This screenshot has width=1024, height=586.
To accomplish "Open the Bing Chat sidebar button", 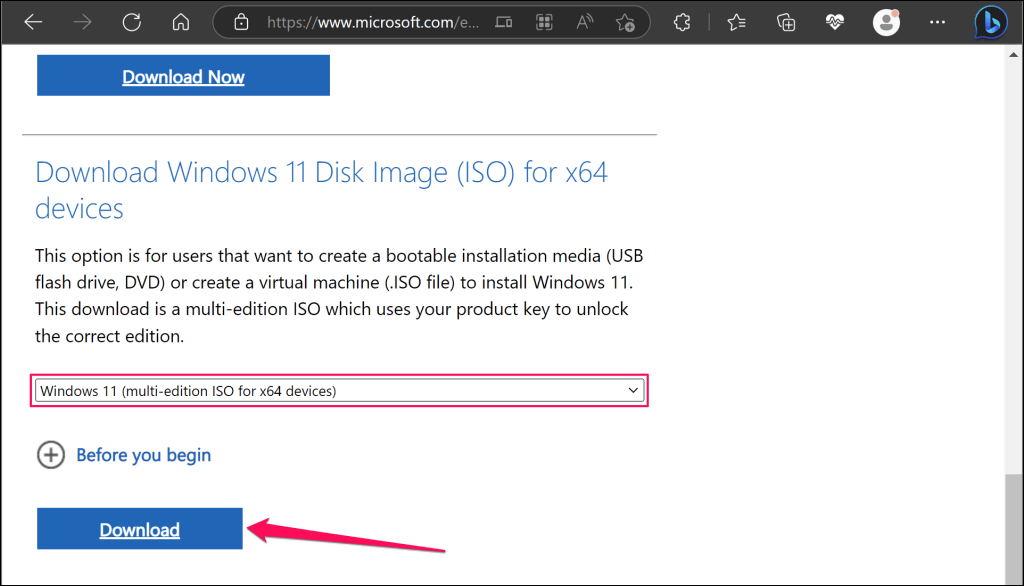I will pyautogui.click(x=991, y=22).
